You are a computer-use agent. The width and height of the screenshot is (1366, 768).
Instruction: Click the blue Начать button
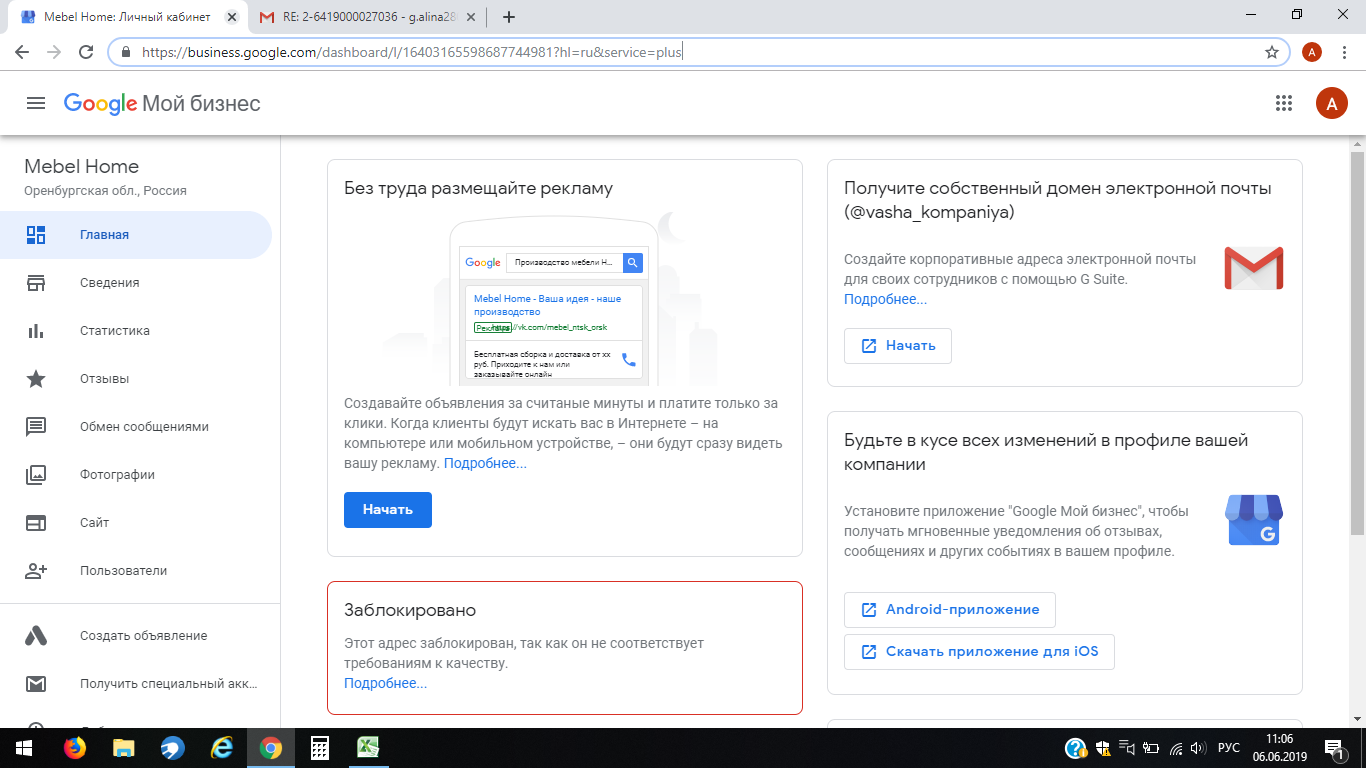pos(388,510)
